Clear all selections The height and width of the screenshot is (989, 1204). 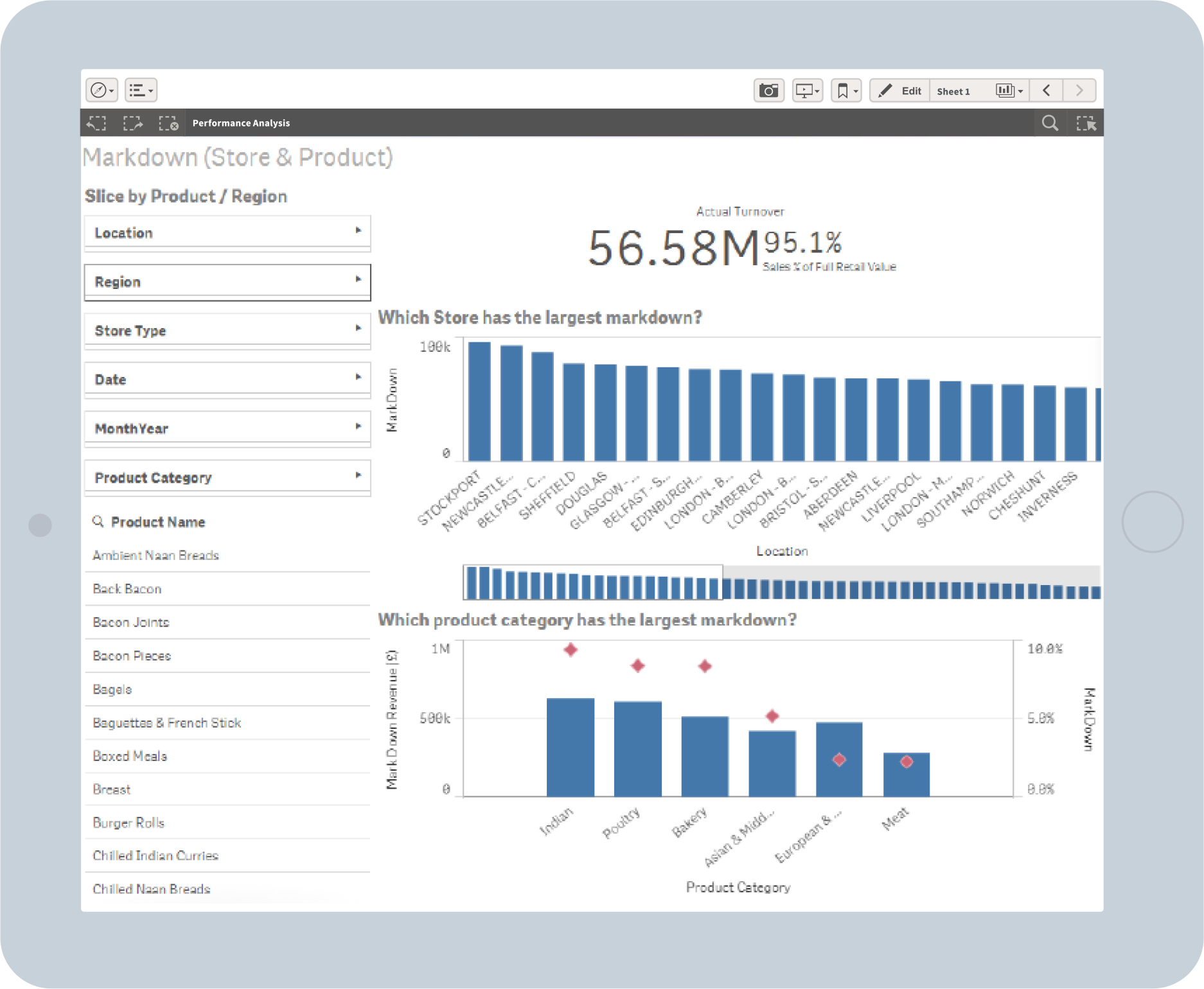[x=169, y=123]
